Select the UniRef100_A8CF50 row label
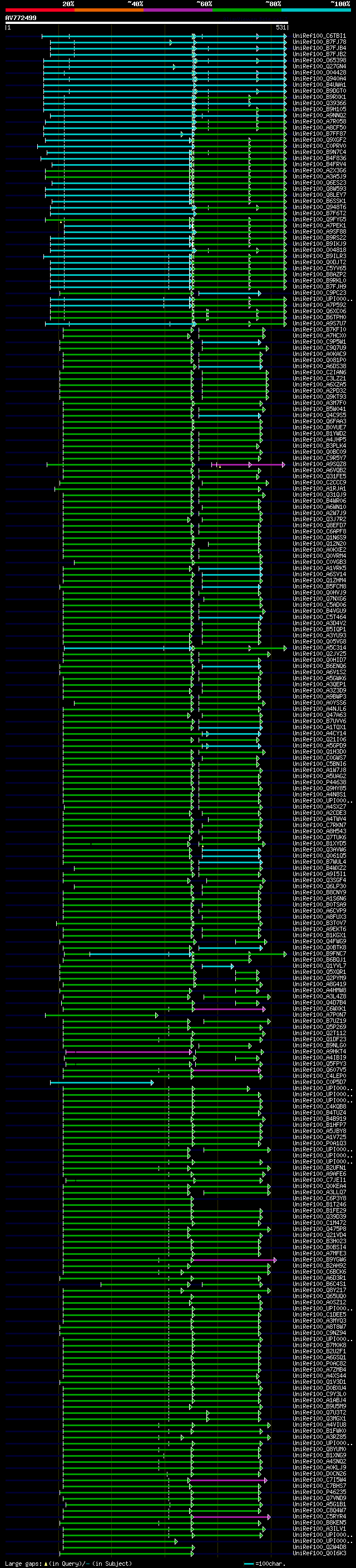 click(319, 128)
